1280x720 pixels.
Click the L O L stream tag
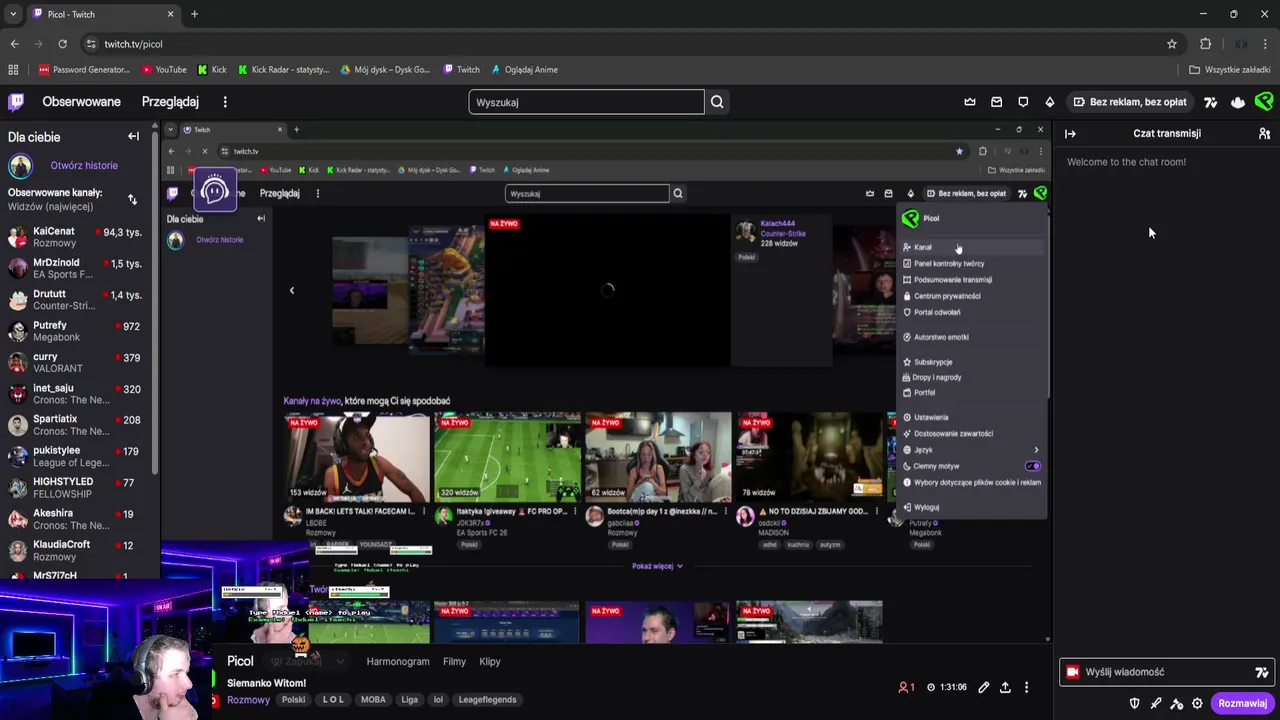click(333, 700)
